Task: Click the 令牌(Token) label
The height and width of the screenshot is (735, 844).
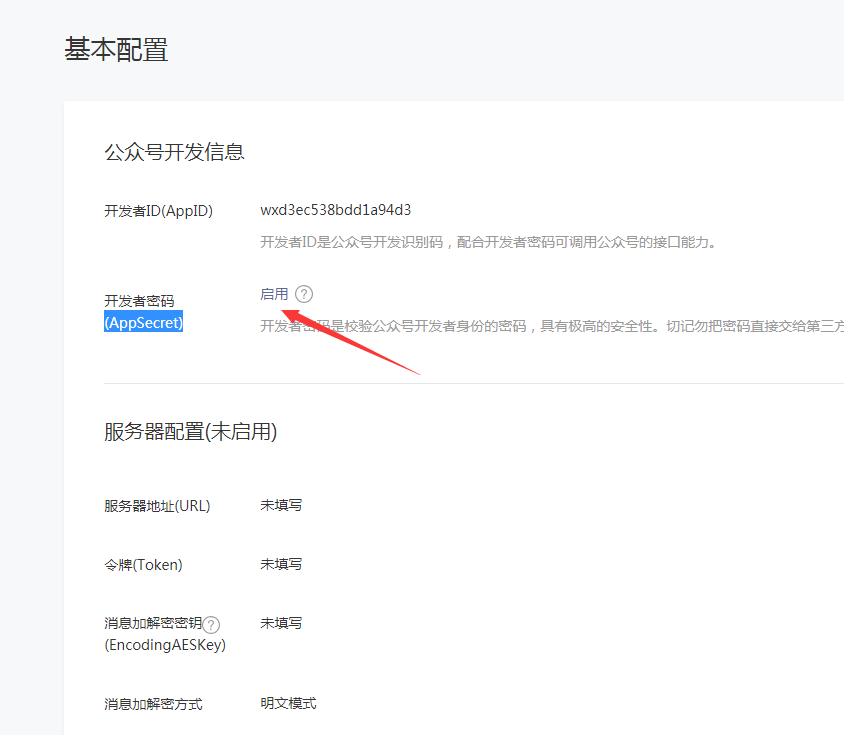Action: [x=143, y=565]
